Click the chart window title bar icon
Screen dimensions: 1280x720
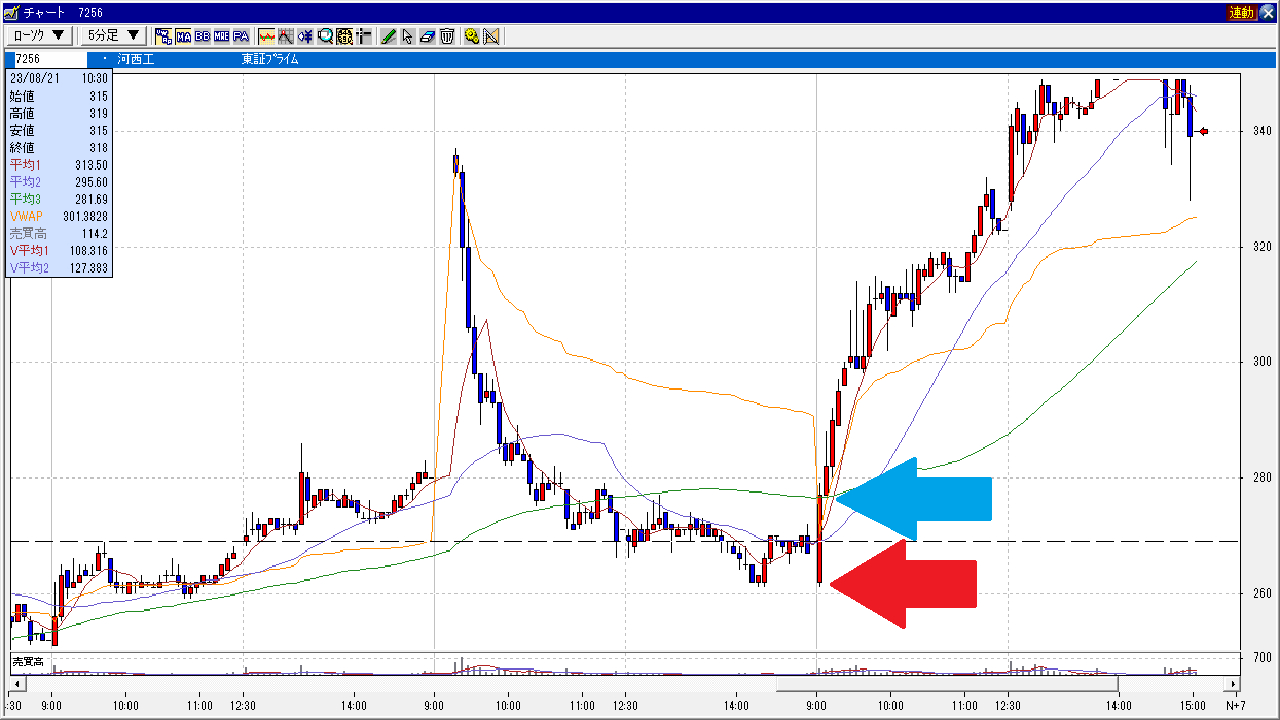point(11,12)
